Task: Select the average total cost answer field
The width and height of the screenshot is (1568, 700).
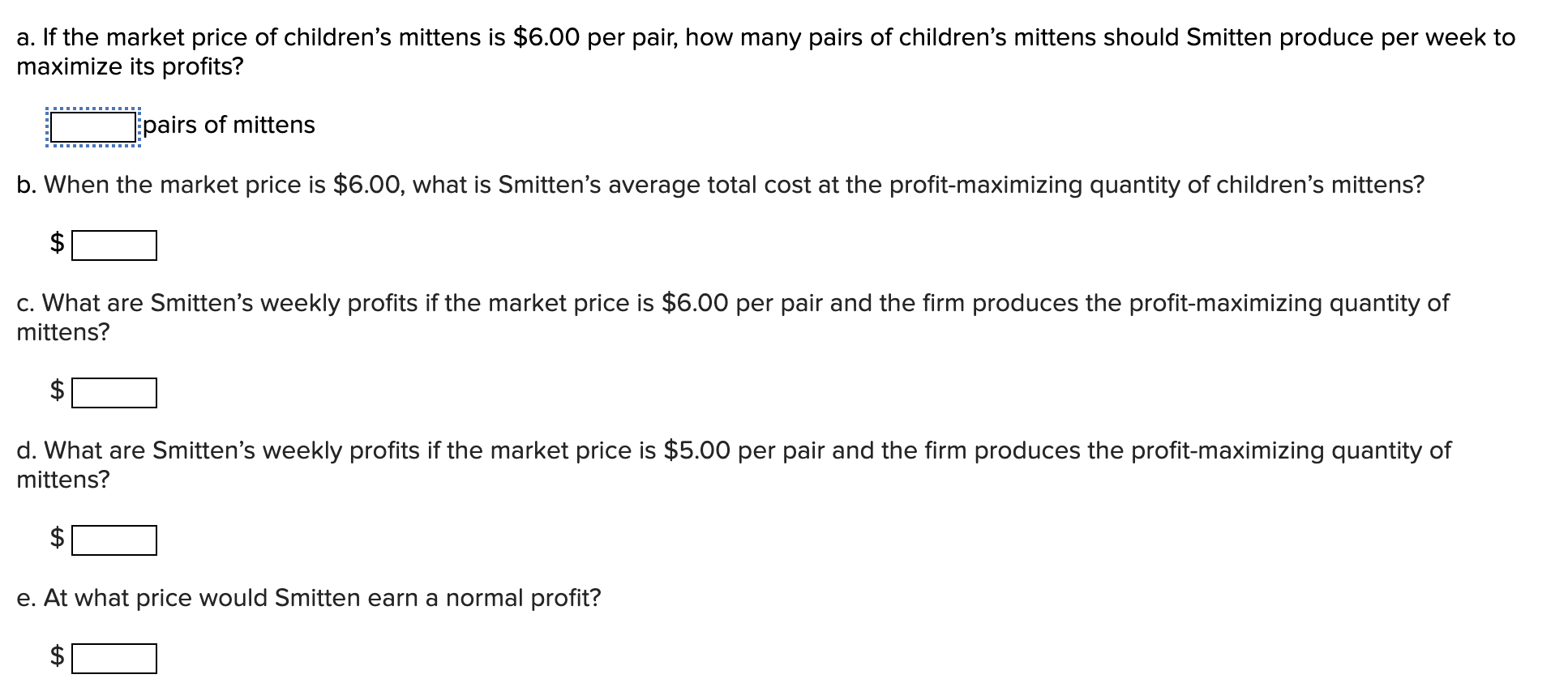Action: [x=114, y=245]
